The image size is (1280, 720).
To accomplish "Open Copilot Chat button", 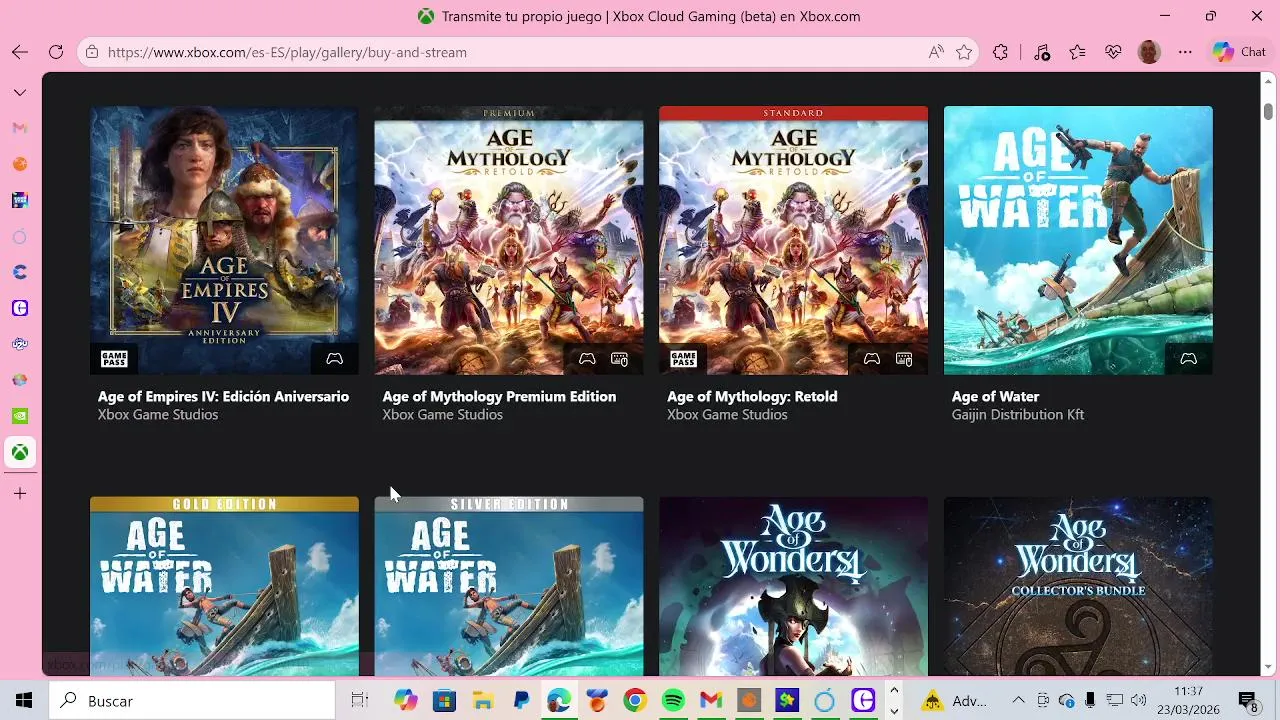I will pos(1239,52).
